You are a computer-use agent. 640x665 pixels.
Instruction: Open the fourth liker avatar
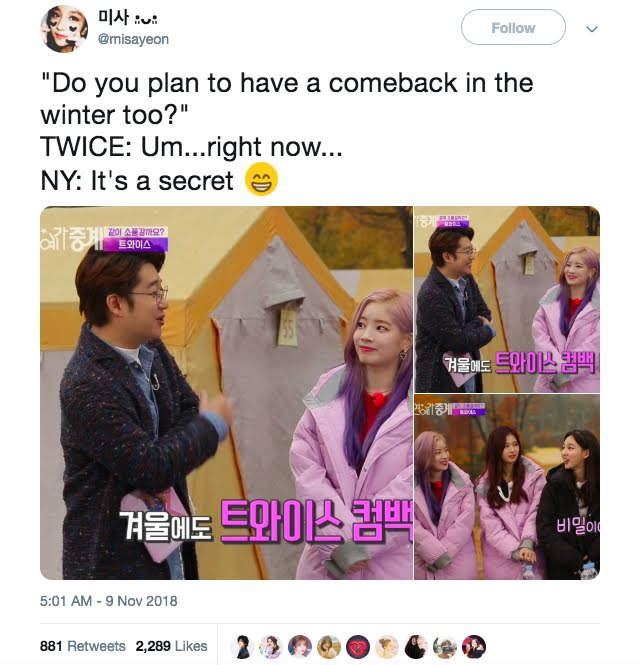329,647
